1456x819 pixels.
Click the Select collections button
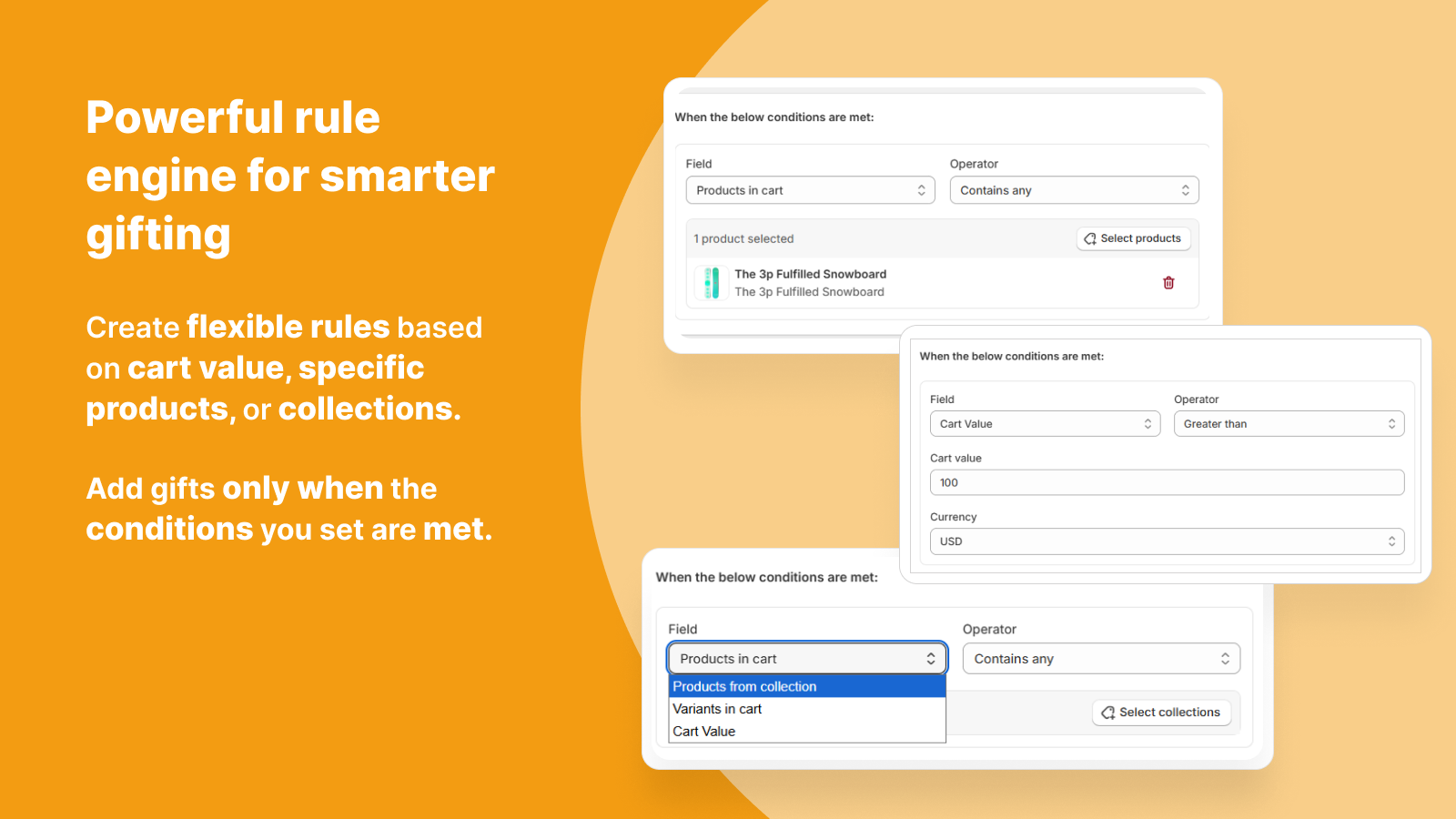click(1161, 713)
